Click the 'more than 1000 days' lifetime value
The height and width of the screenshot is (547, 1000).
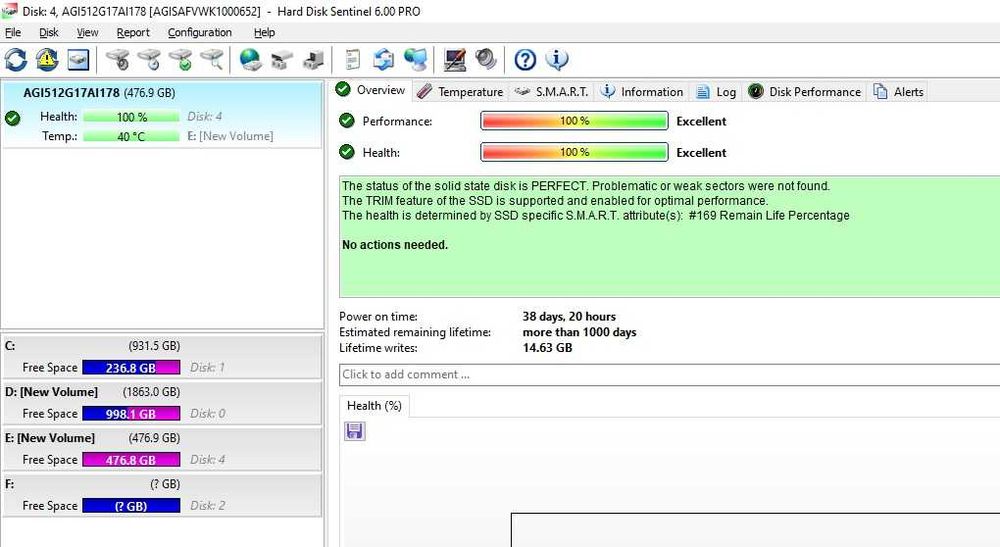(579, 332)
